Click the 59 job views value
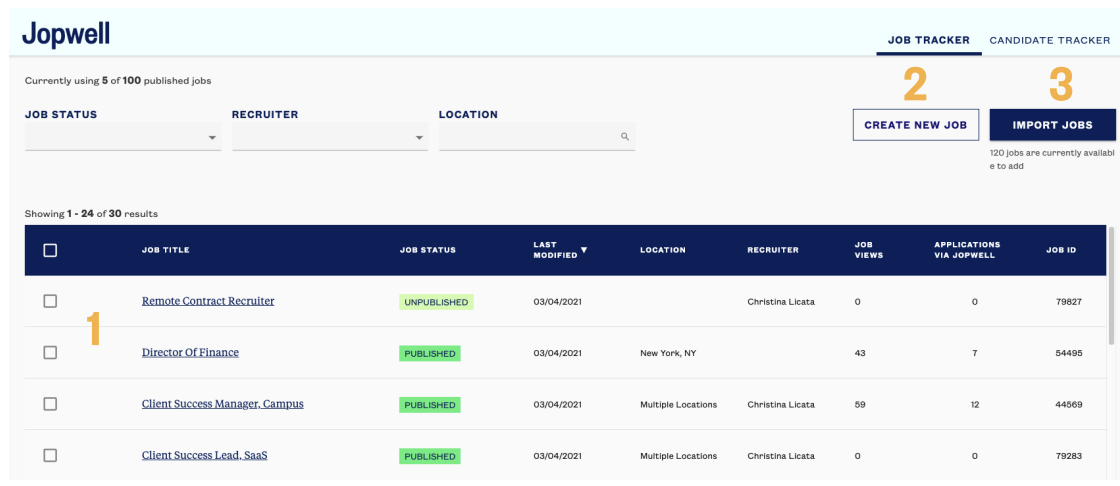The height and width of the screenshot is (486, 1120). (x=860, y=405)
